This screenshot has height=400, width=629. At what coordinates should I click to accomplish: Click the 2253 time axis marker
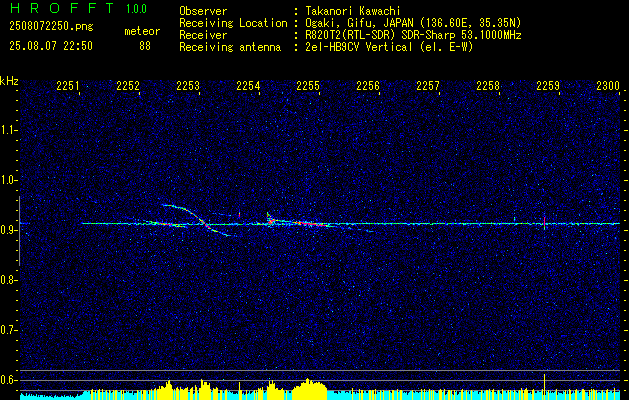(188, 86)
